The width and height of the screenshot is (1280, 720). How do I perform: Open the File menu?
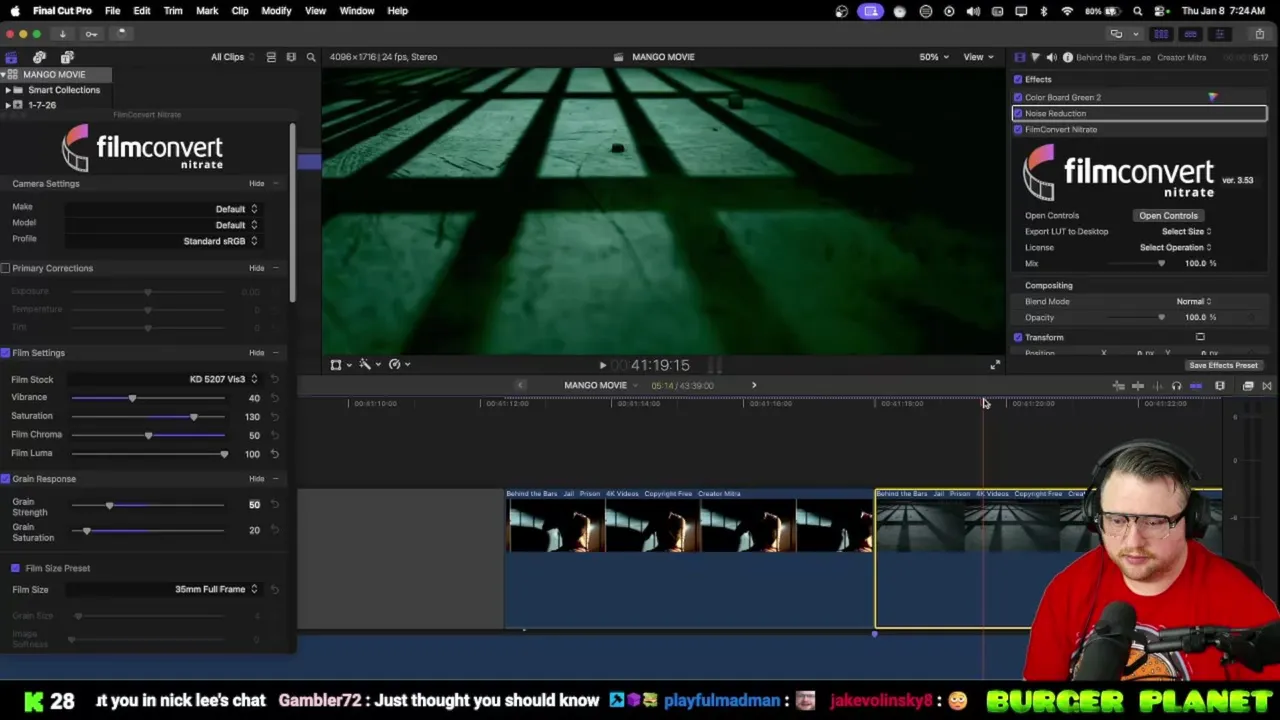coord(112,11)
